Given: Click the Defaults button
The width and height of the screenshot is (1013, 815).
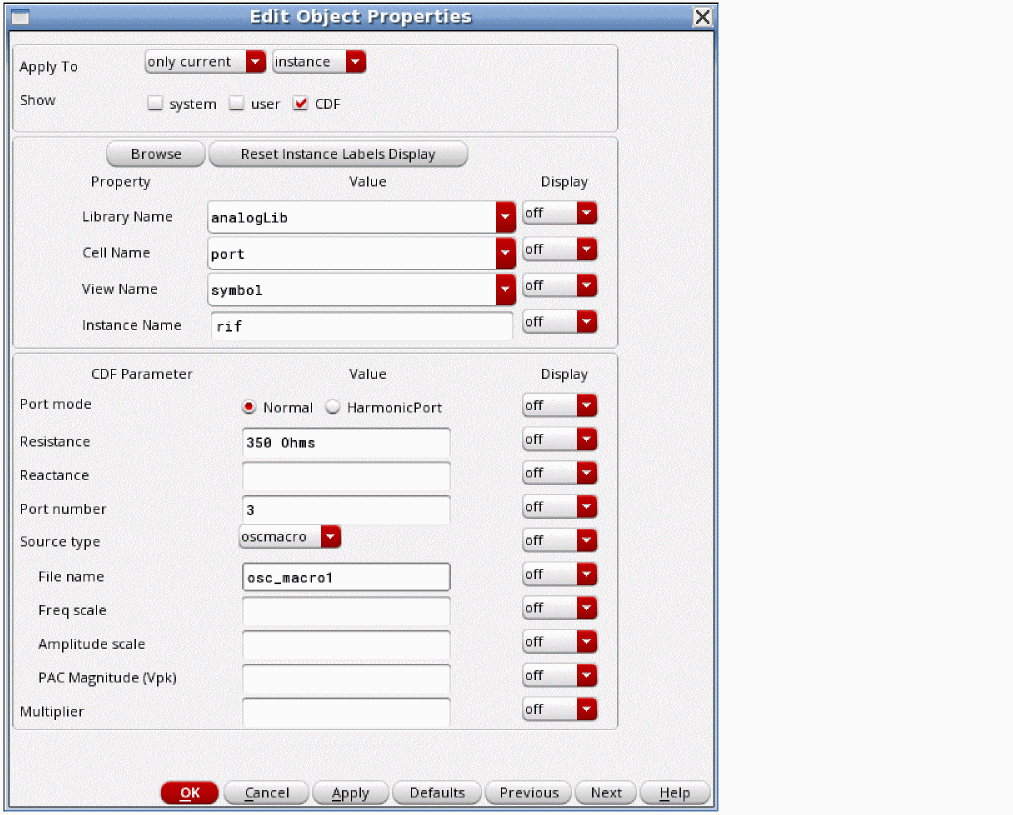Looking at the screenshot, I should click(437, 793).
